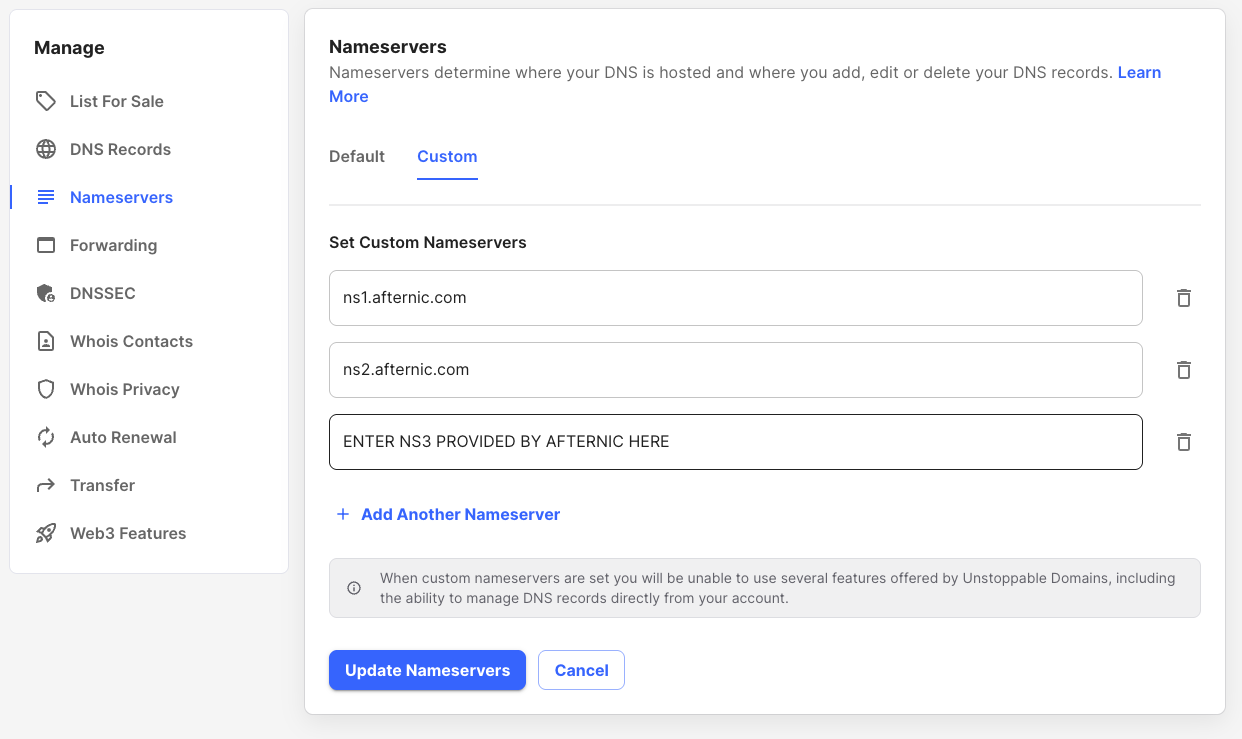Click the List For Sale tag icon
This screenshot has width=1242, height=739.
[46, 101]
